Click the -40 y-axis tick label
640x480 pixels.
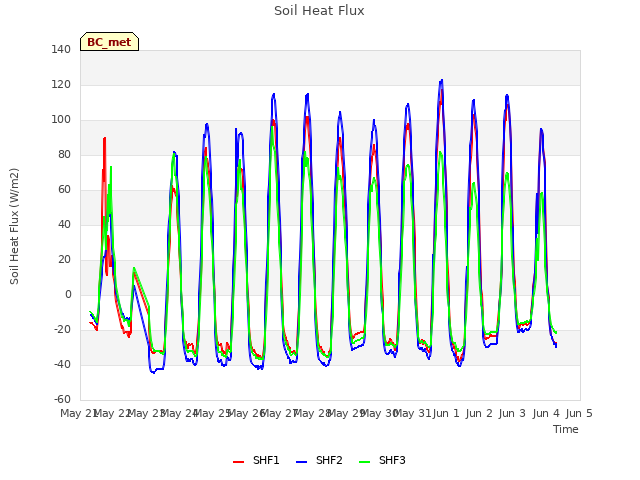62,364
